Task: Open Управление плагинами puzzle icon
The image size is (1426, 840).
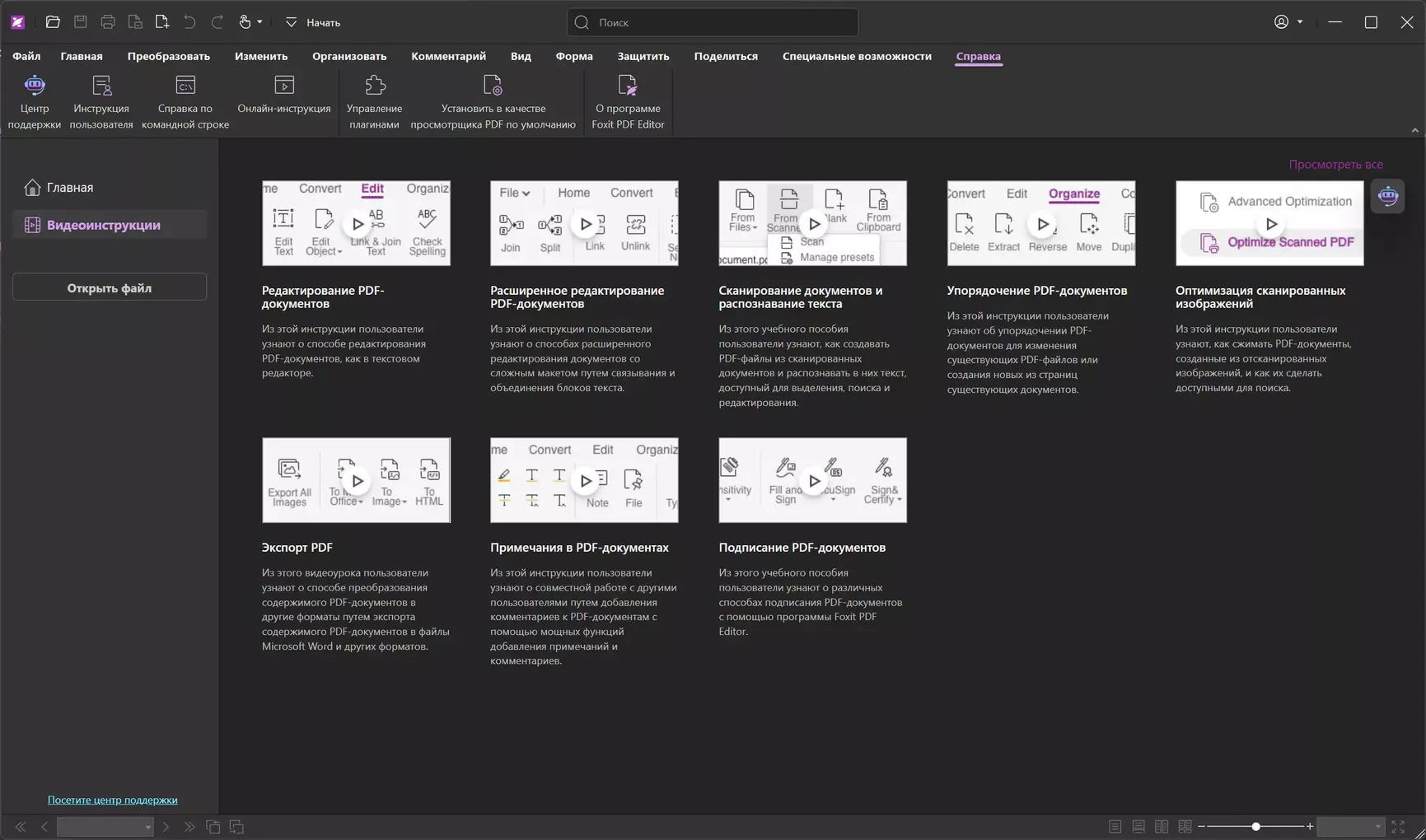Action: pyautogui.click(x=374, y=86)
